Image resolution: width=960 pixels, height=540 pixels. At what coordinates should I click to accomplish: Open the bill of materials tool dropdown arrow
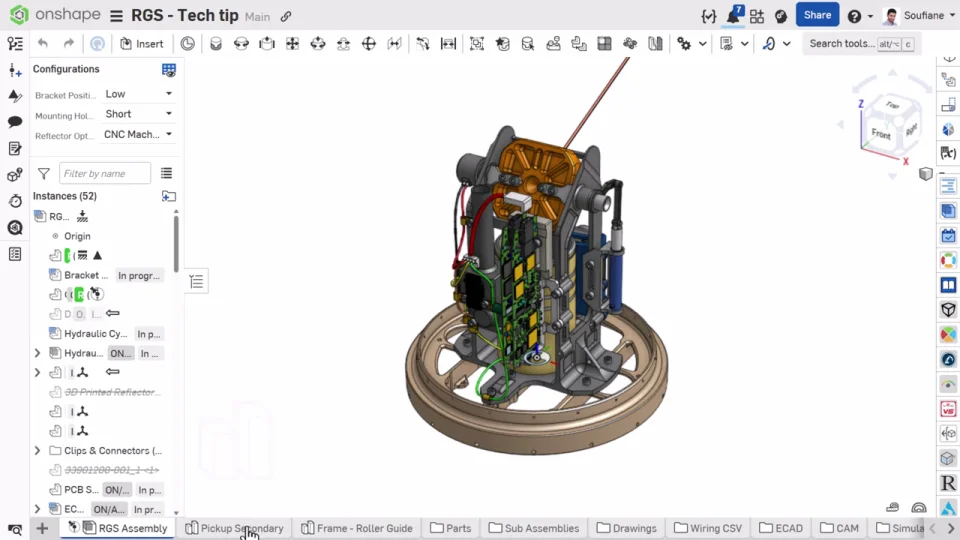744,43
